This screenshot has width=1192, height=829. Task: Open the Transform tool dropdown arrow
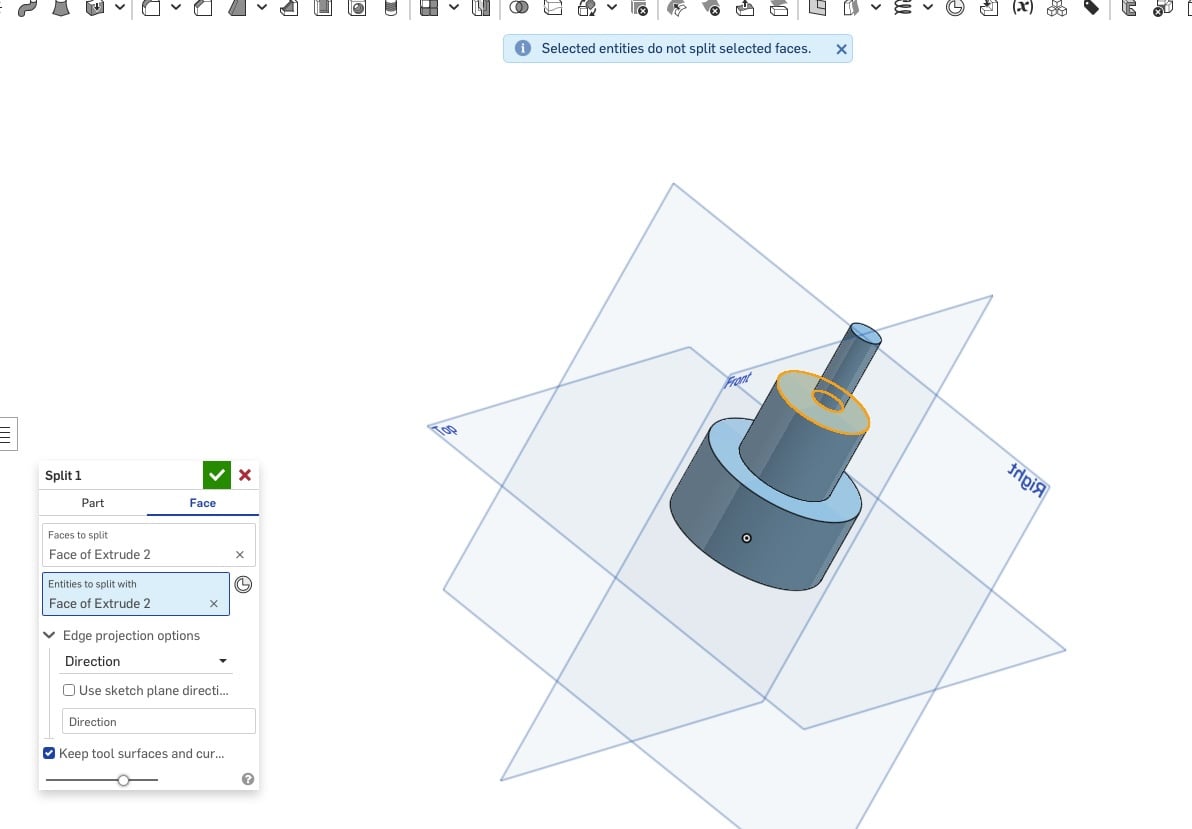coord(611,8)
